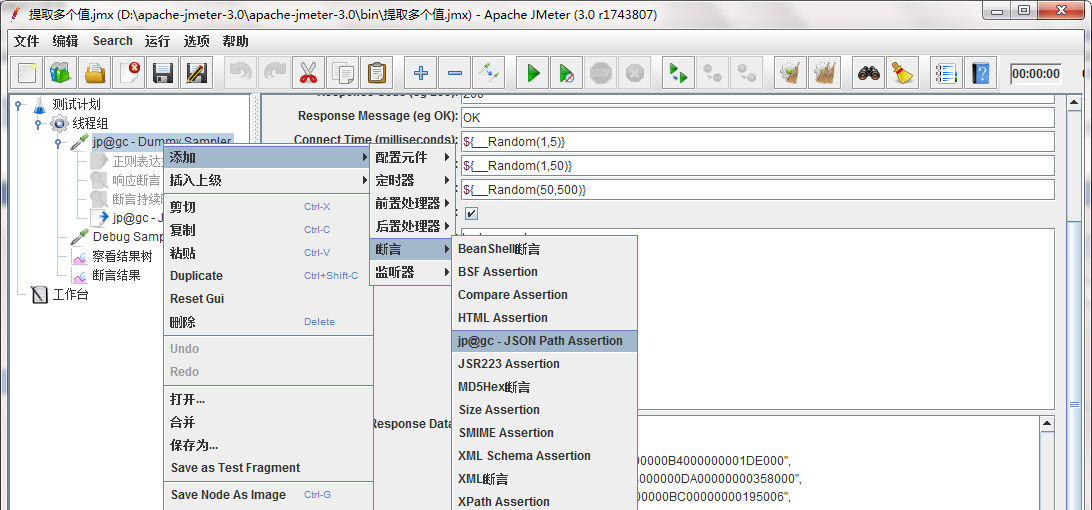Screen dimensions: 1092x510
Task: Choose JSR223 Assertion from the submenu
Action: [x=544, y=364]
